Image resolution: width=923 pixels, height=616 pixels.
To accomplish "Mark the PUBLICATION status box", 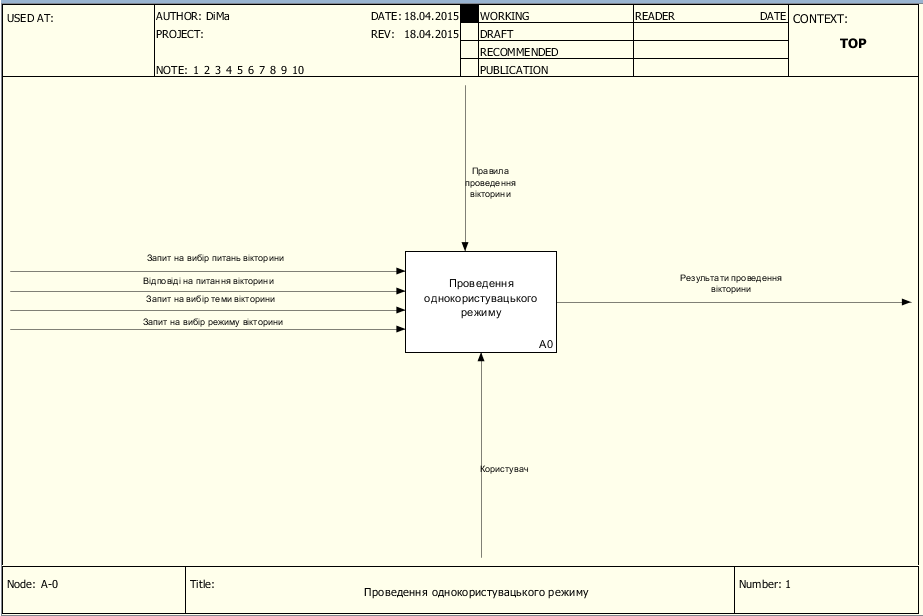I will 469,68.
